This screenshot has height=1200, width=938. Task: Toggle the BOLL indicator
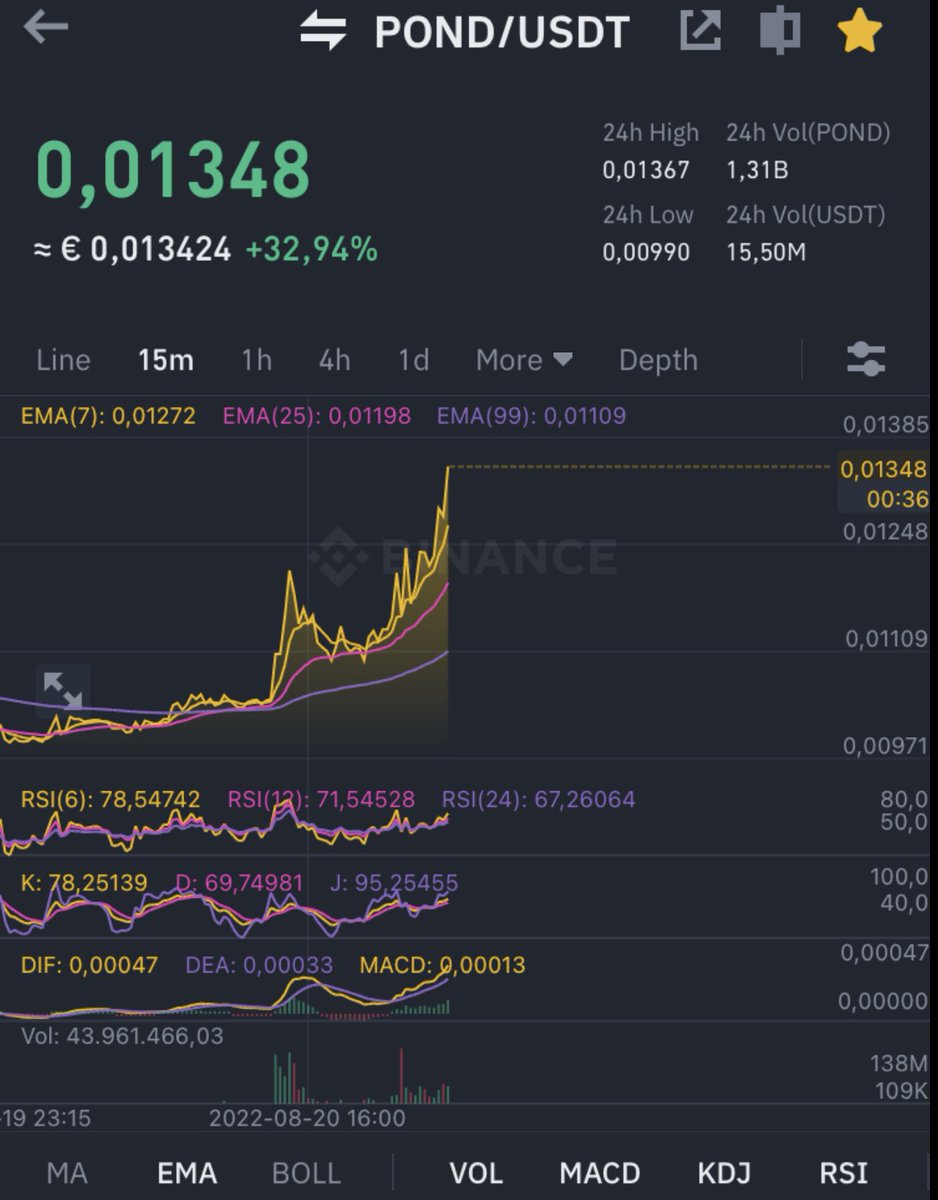[x=307, y=1173]
